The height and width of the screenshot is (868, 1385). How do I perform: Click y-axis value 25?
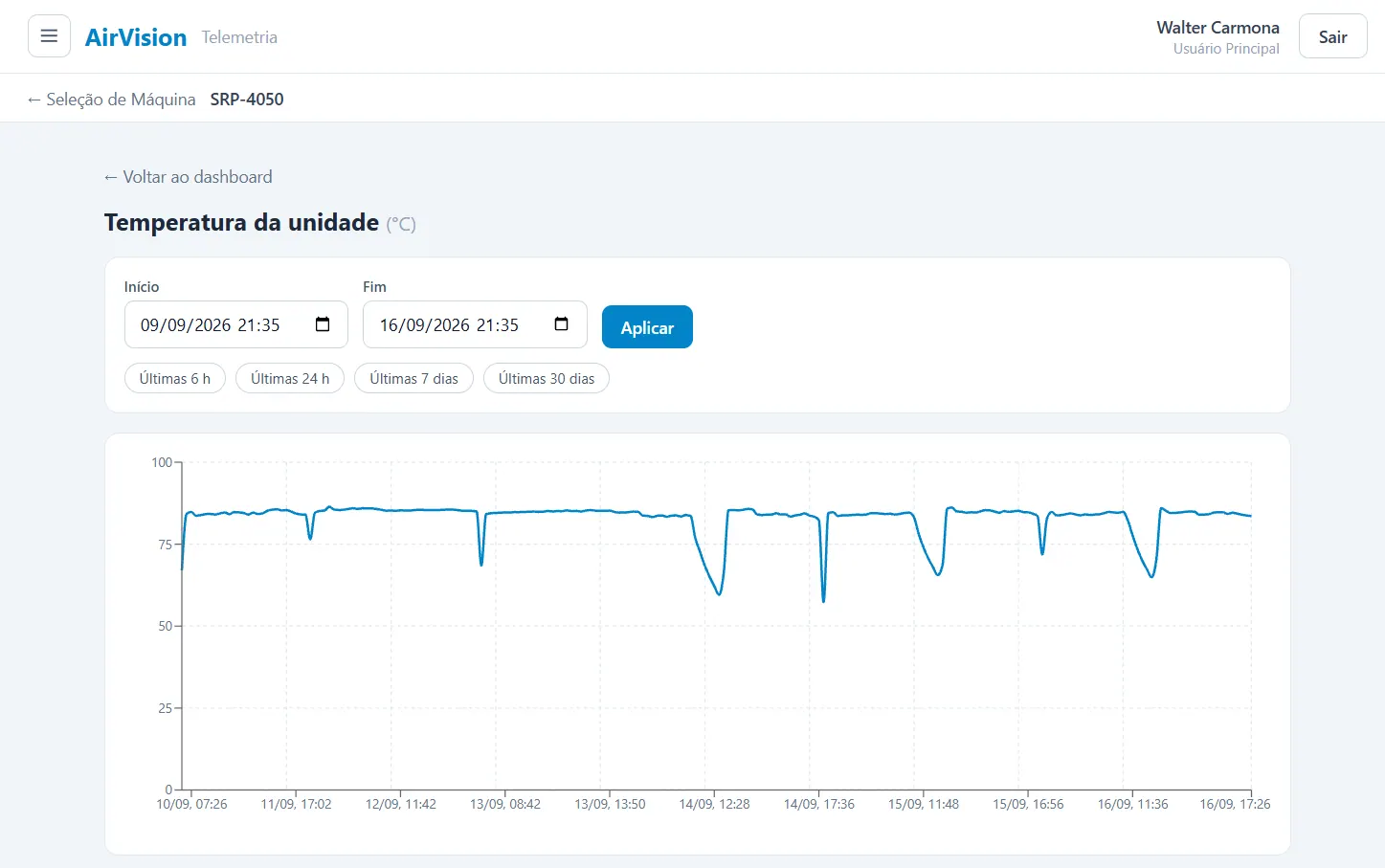tap(166, 709)
